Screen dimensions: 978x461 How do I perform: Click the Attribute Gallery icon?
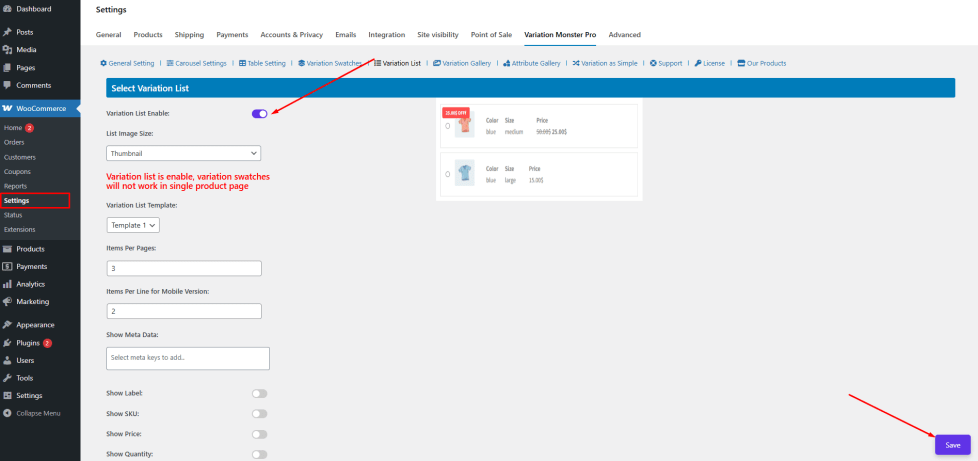pos(506,64)
